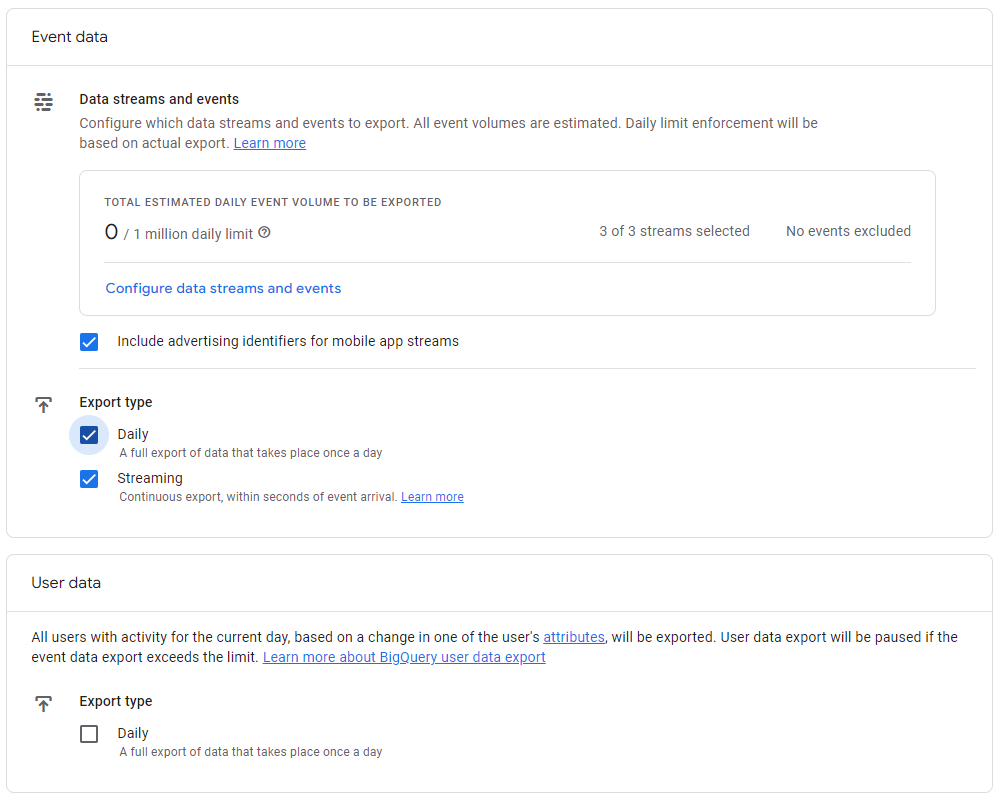Image resolution: width=1004 pixels, height=806 pixels.
Task: Follow the user attributes link
Action: click(x=573, y=637)
